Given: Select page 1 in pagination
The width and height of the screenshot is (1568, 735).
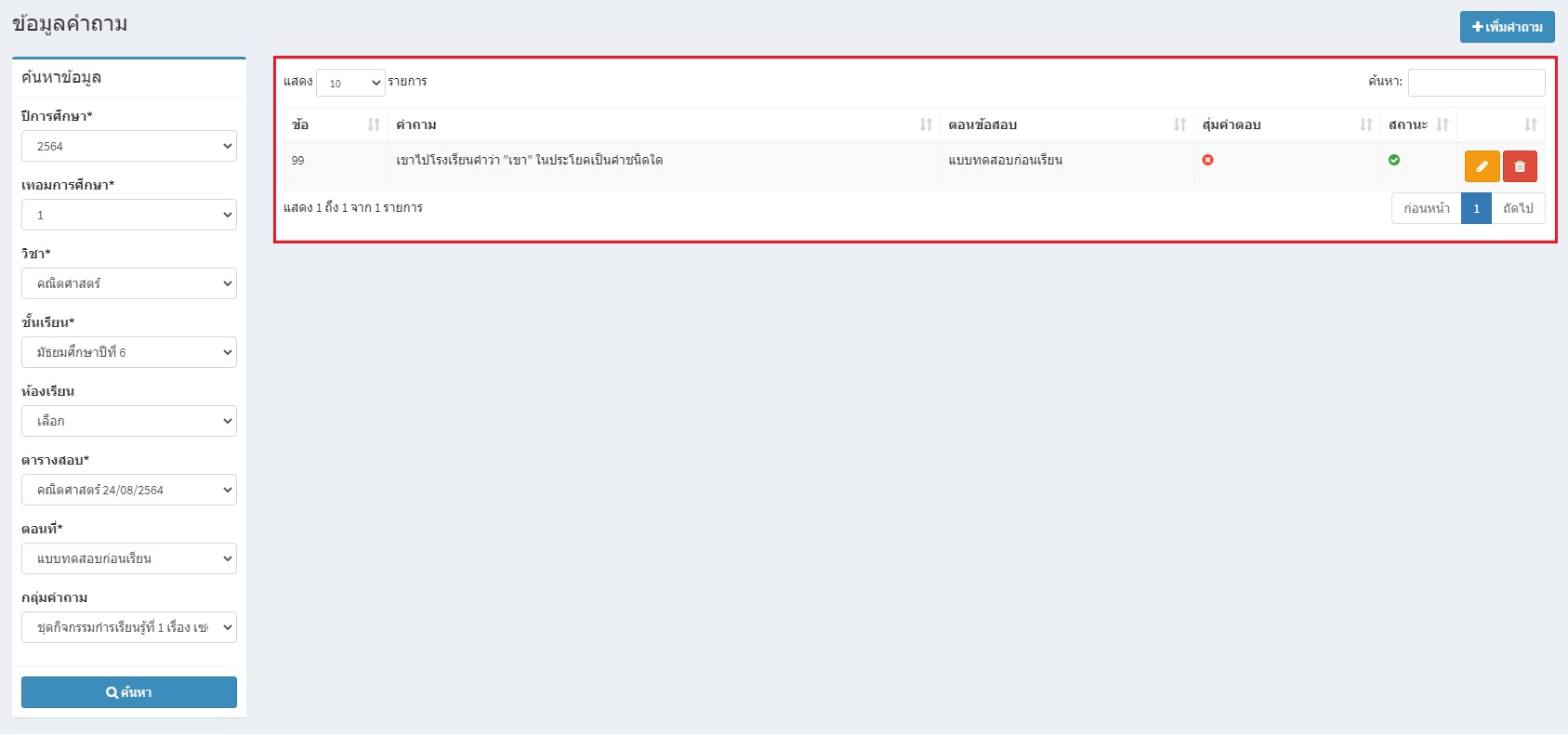Looking at the screenshot, I should coord(1476,208).
